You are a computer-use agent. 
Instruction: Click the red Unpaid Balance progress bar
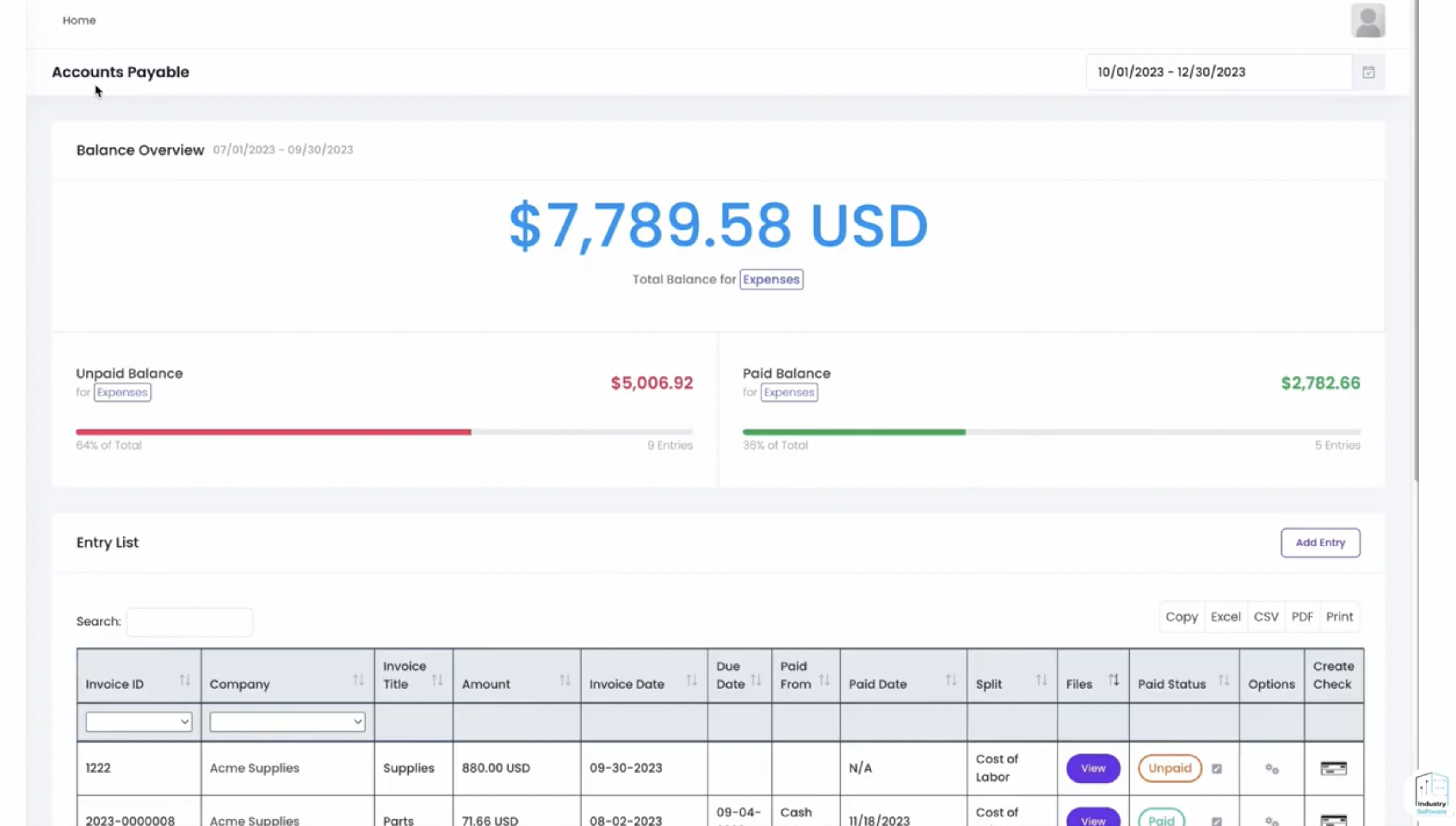point(273,432)
